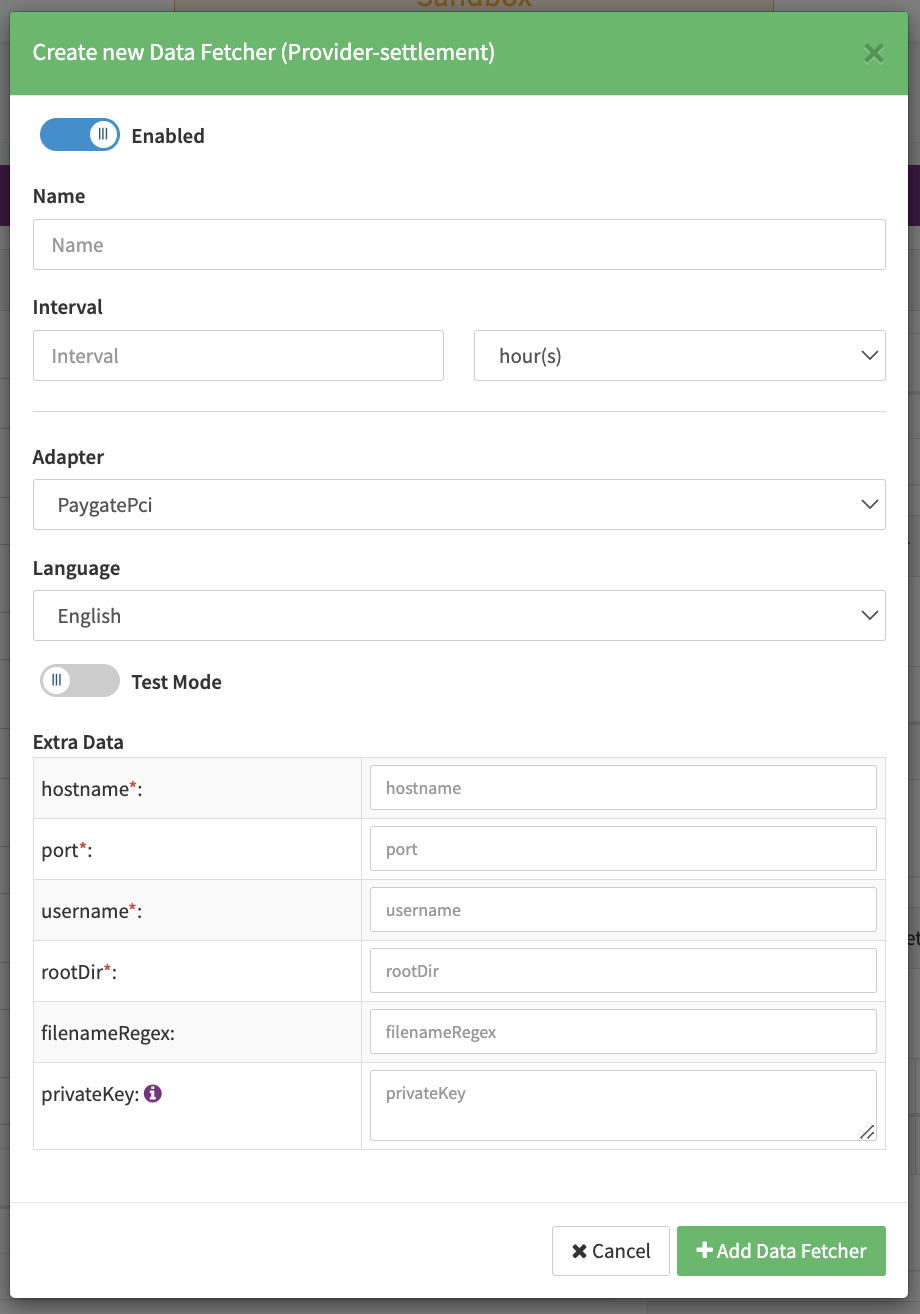Click the X icon on Cancel button
This screenshot has width=920, height=1314.
pos(579,1252)
